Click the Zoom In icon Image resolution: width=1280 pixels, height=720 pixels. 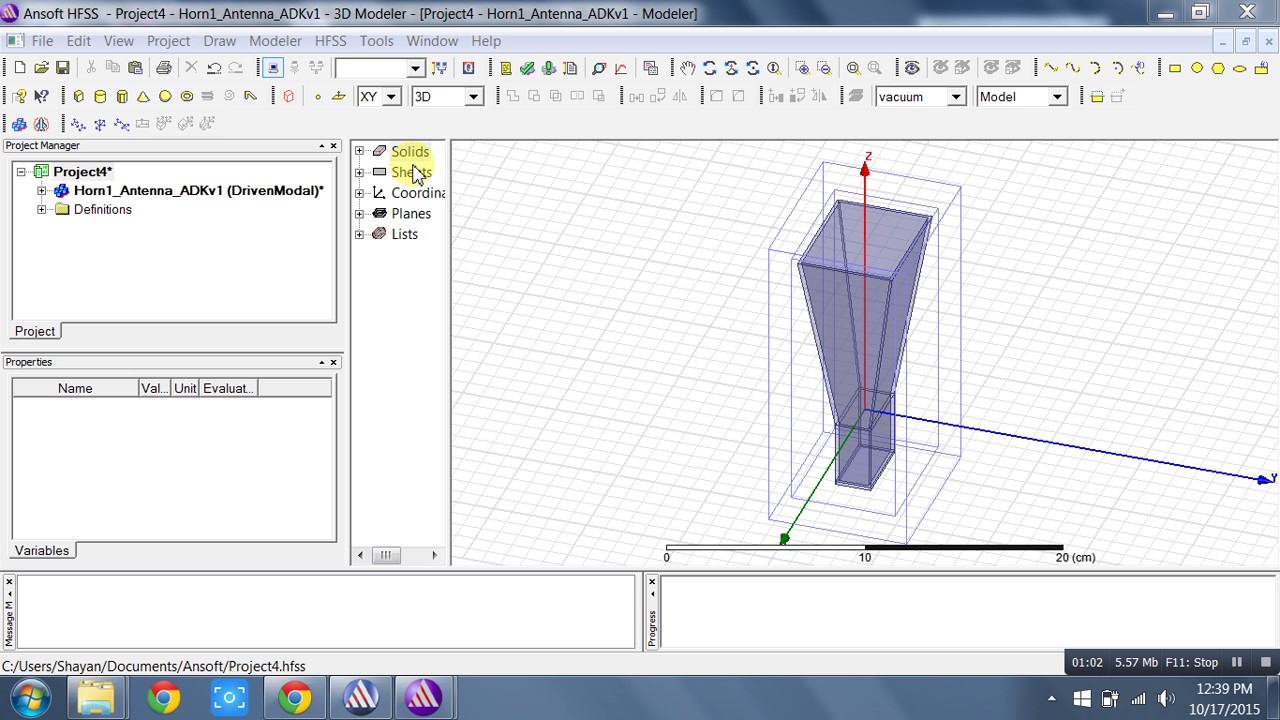(802, 68)
